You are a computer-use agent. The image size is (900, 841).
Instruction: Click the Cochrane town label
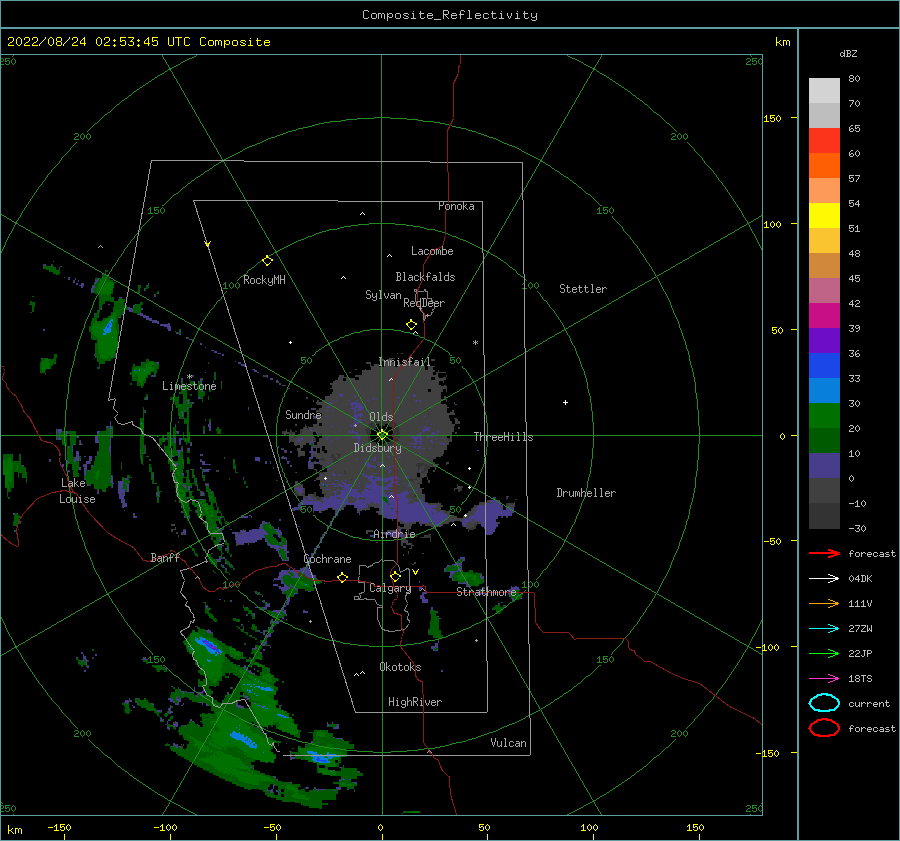327,559
